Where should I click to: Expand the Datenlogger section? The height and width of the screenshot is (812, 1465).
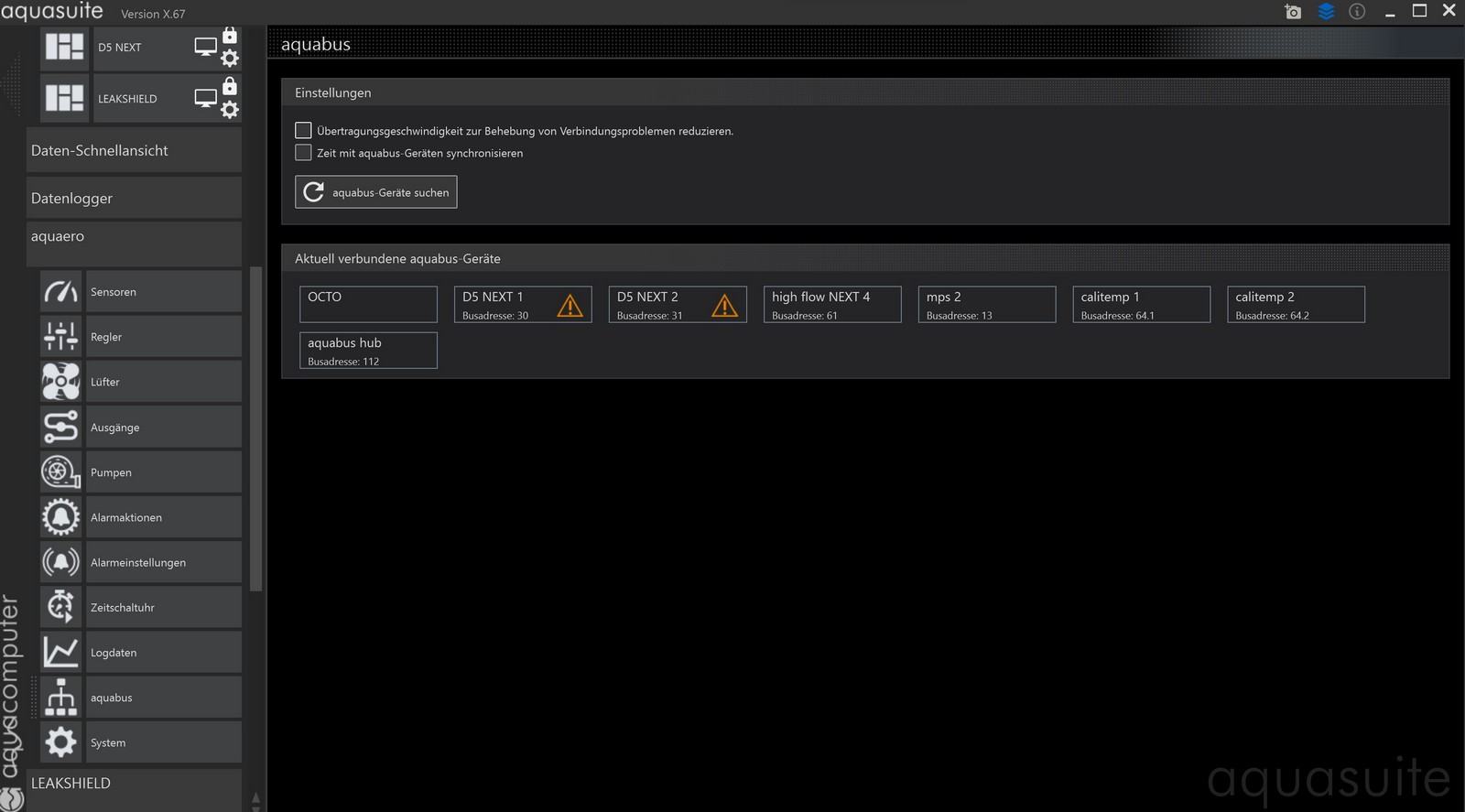coord(134,198)
